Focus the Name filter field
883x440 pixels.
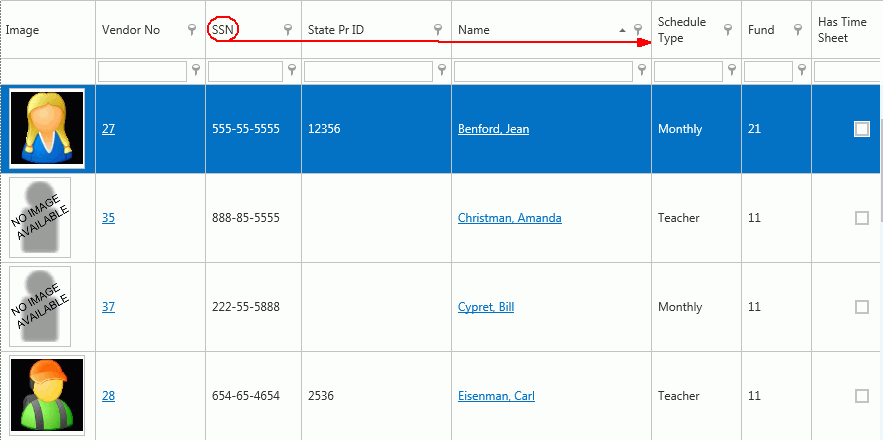pyautogui.click(x=543, y=72)
